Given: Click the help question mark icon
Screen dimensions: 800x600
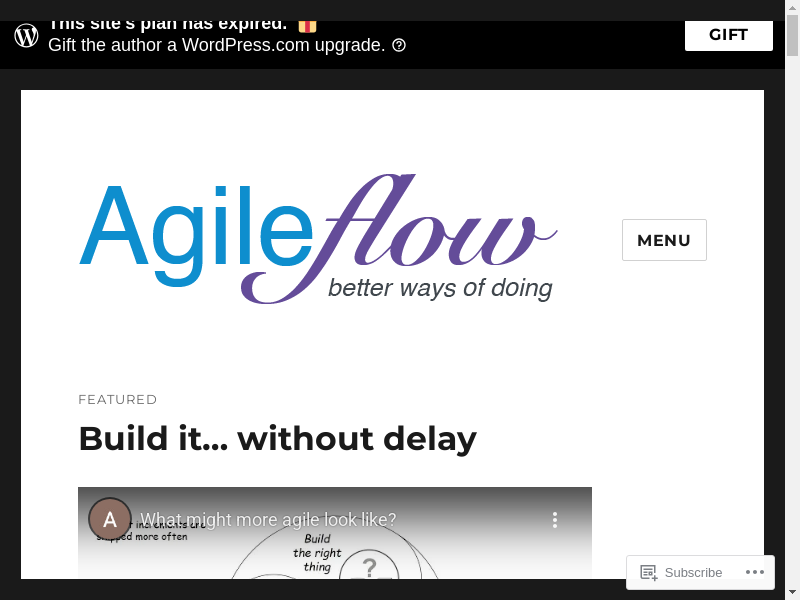Looking at the screenshot, I should click(399, 45).
